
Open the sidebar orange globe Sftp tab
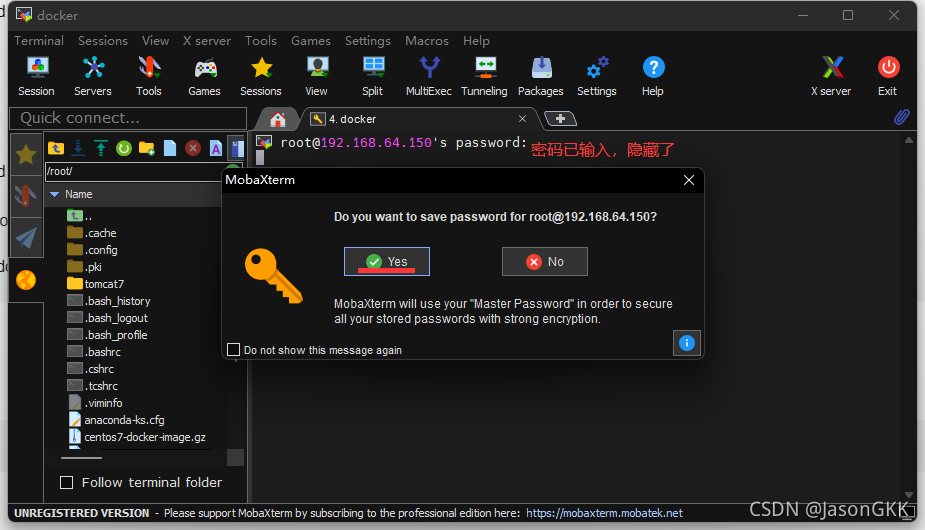[26, 280]
